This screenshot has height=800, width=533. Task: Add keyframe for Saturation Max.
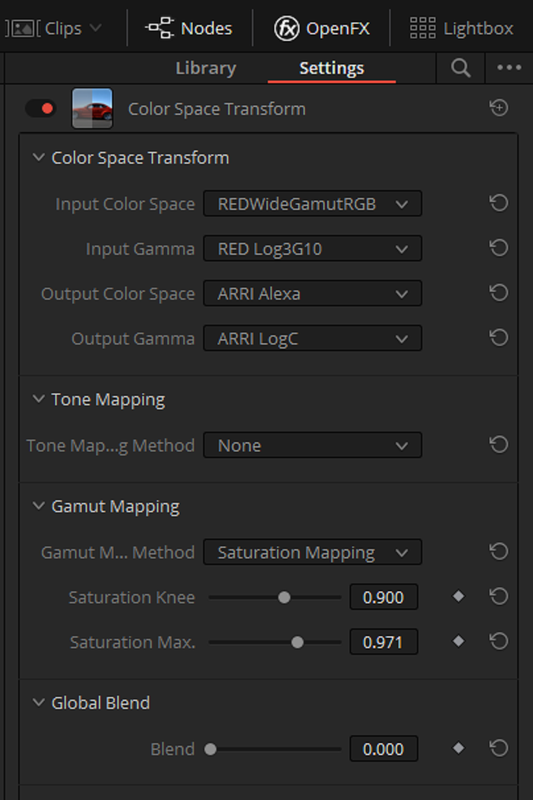click(459, 641)
